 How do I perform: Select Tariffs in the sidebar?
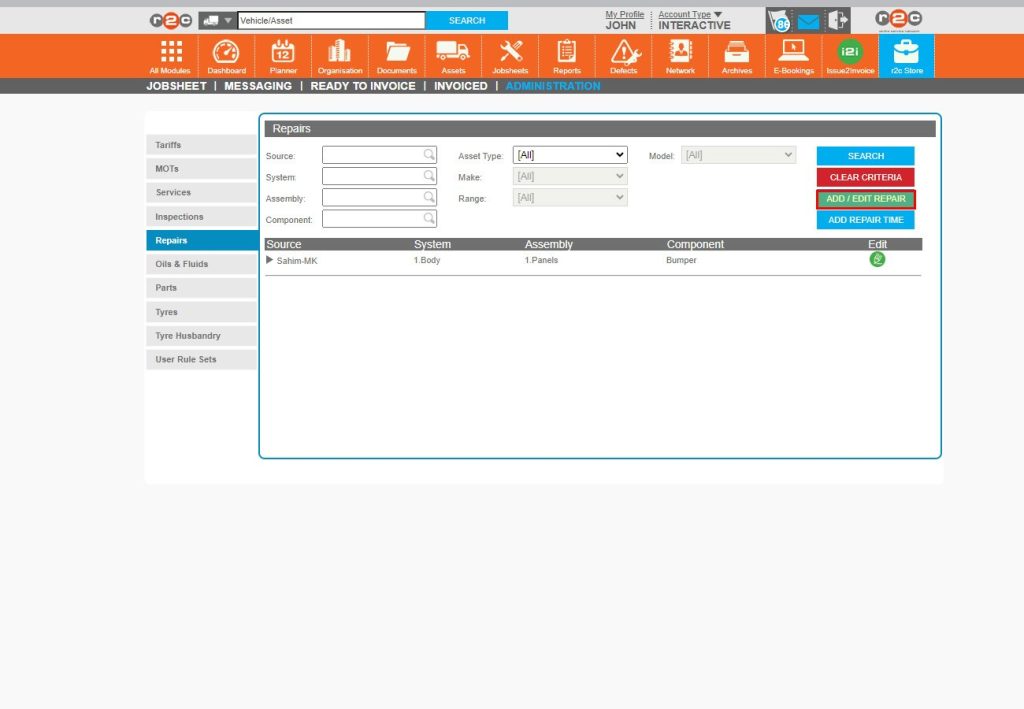point(202,145)
